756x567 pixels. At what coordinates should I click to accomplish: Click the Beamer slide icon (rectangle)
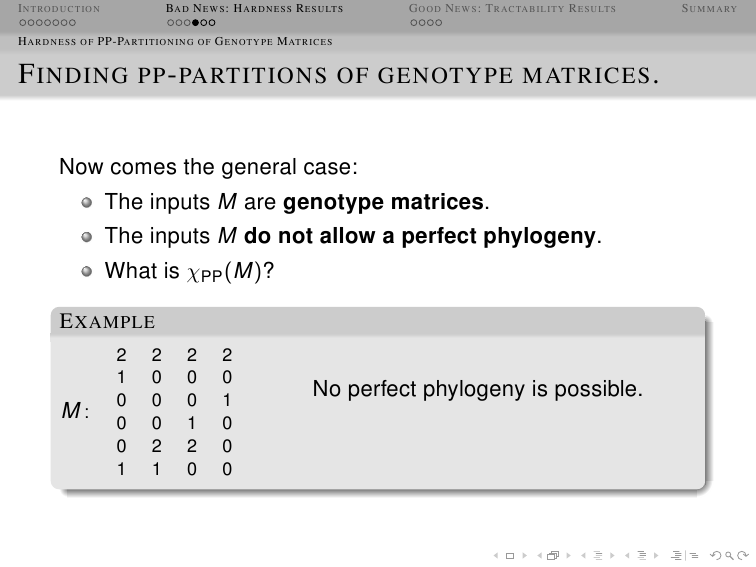tap(510, 556)
